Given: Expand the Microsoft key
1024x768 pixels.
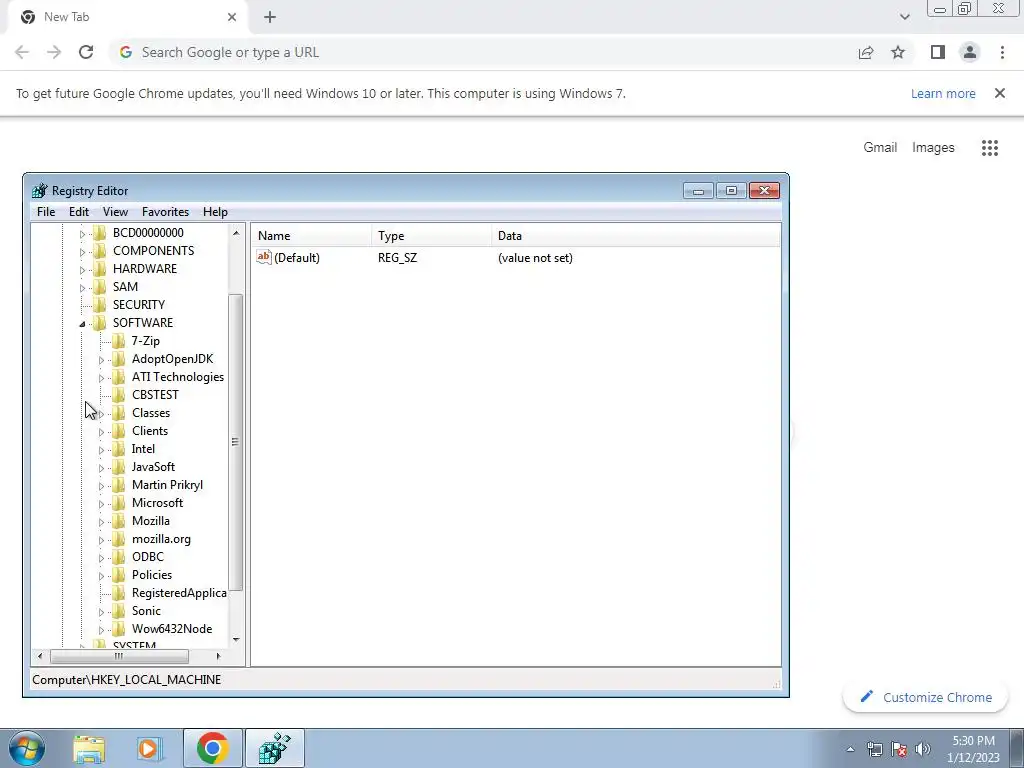Looking at the screenshot, I should point(101,504).
